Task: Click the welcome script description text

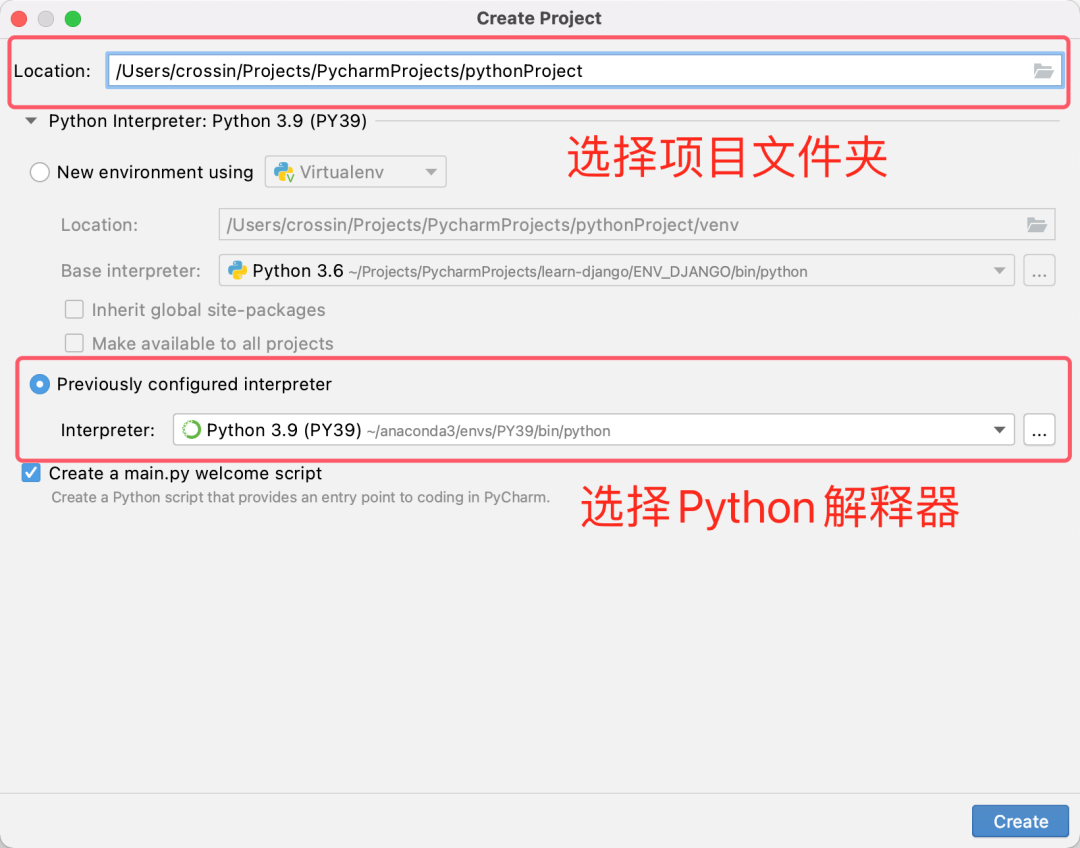Action: click(300, 497)
